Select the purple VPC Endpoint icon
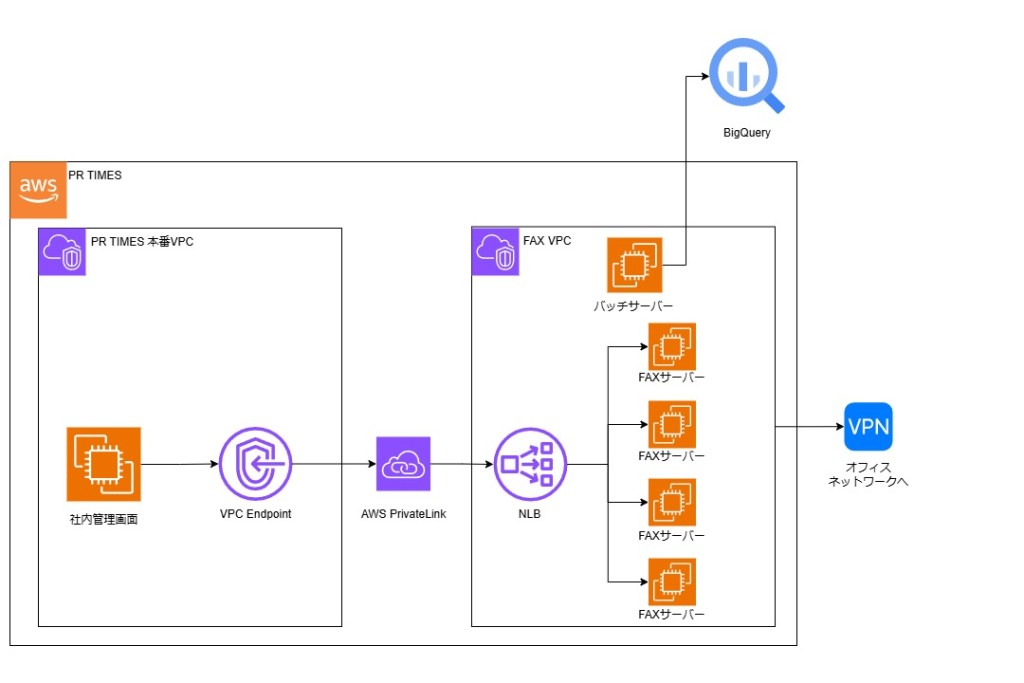Screen dimensions: 1024x683 (x=255, y=464)
